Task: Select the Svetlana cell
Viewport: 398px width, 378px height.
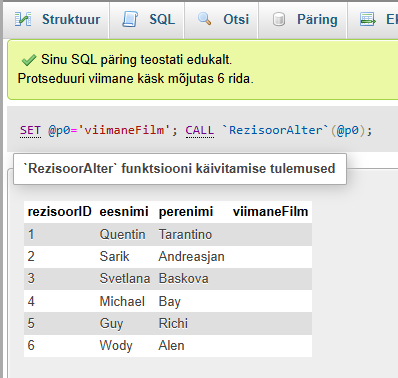Action: coord(125,278)
